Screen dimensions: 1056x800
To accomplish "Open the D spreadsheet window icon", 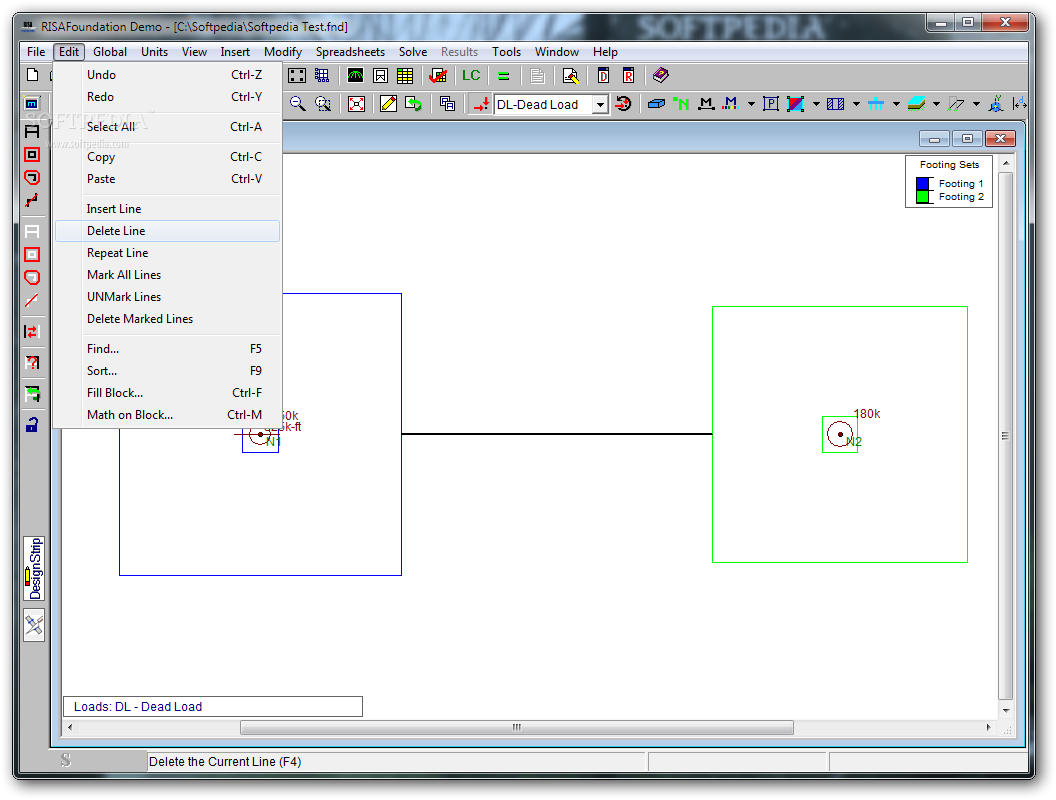I will tap(603, 75).
